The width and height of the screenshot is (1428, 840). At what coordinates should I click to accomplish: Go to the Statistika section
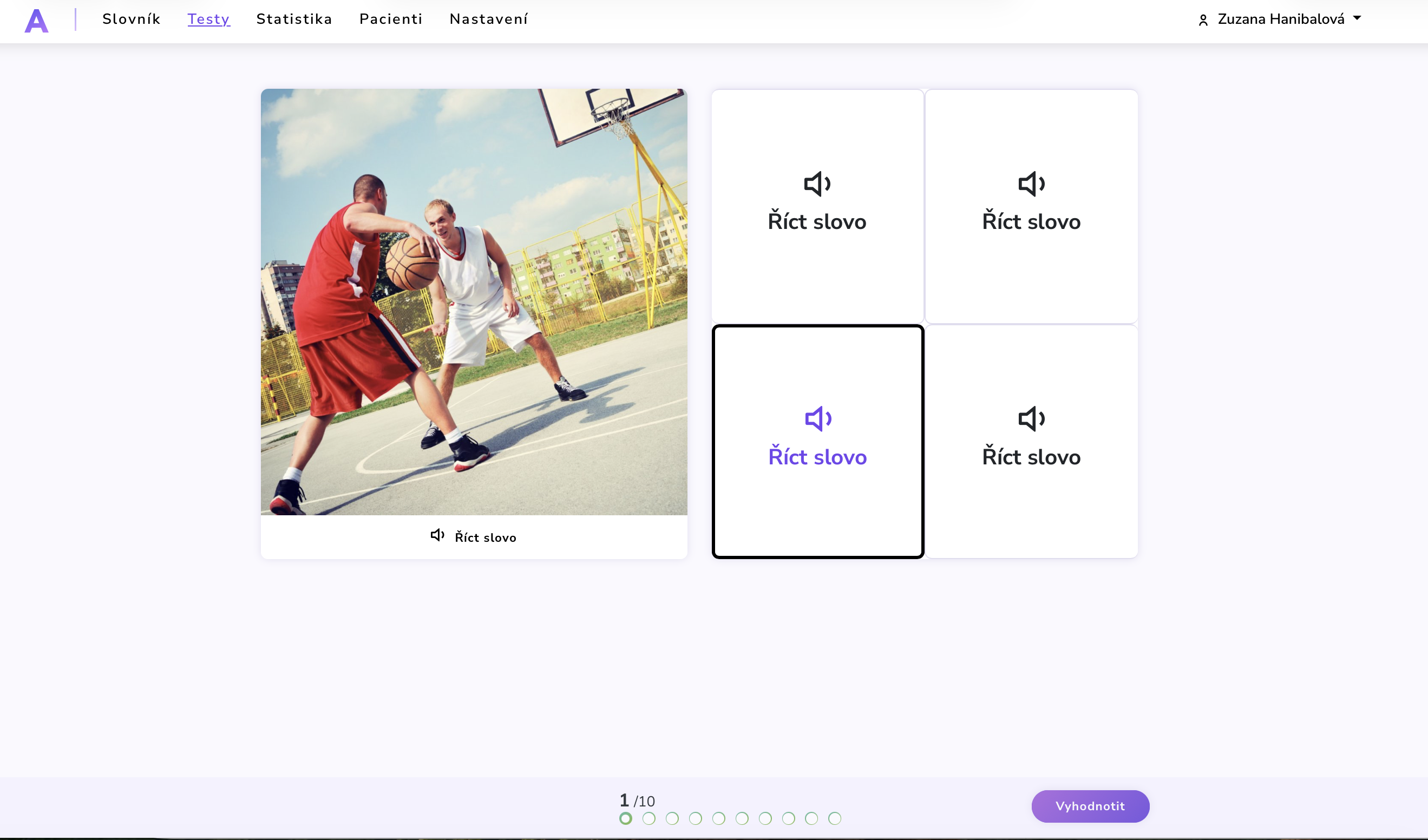pyautogui.click(x=294, y=19)
